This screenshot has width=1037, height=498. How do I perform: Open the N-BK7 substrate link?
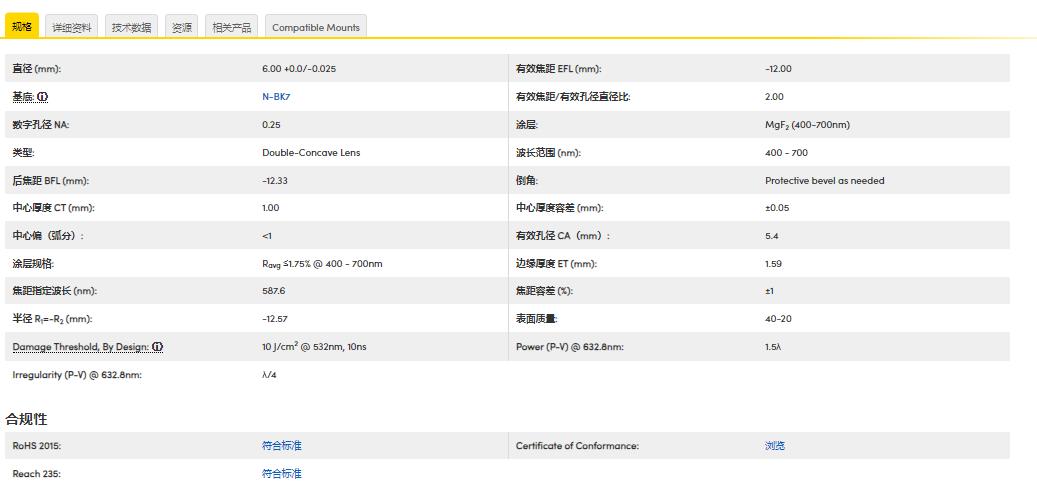pyautogui.click(x=276, y=97)
